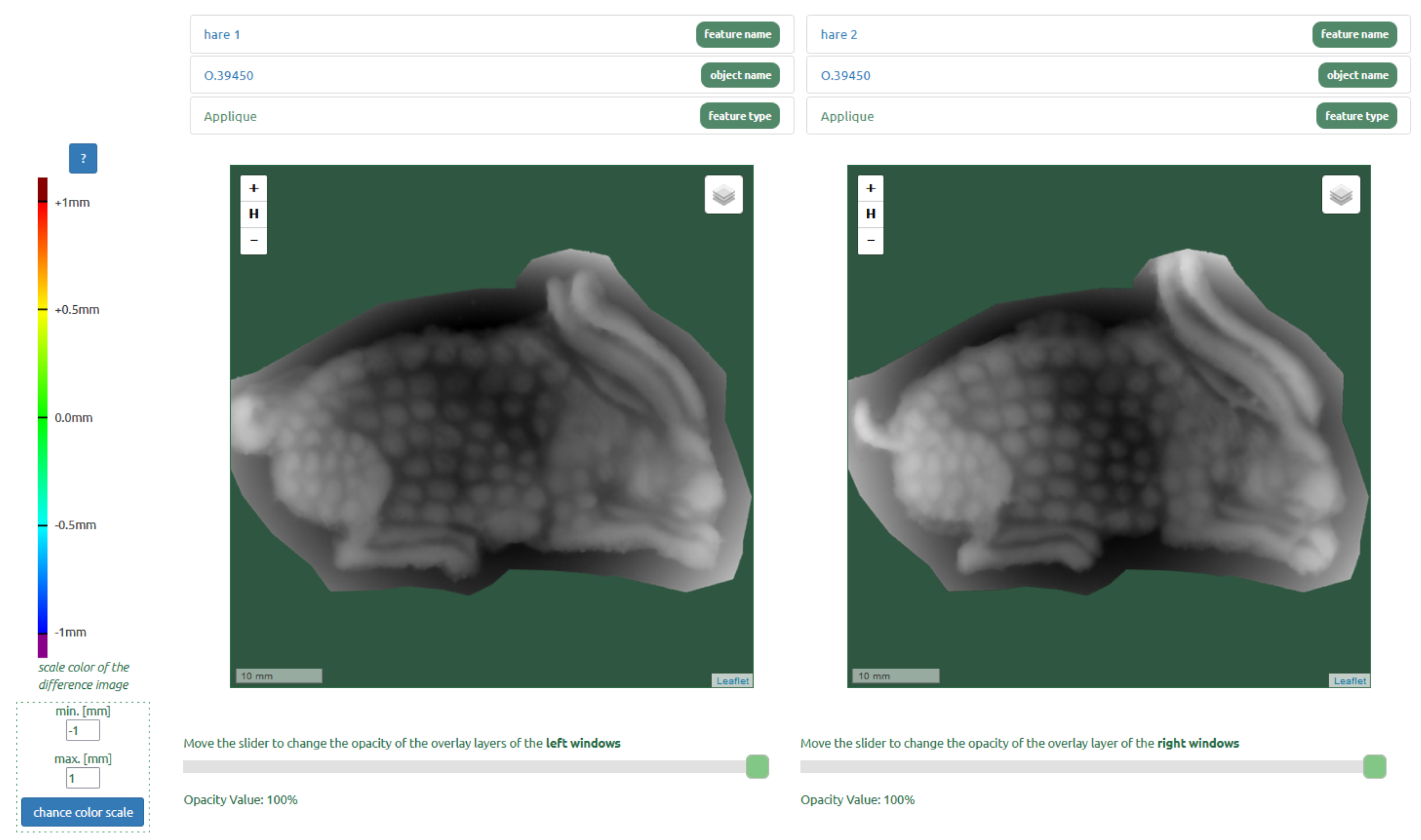
Task: Zoom out on the right hare map
Action: click(x=870, y=240)
